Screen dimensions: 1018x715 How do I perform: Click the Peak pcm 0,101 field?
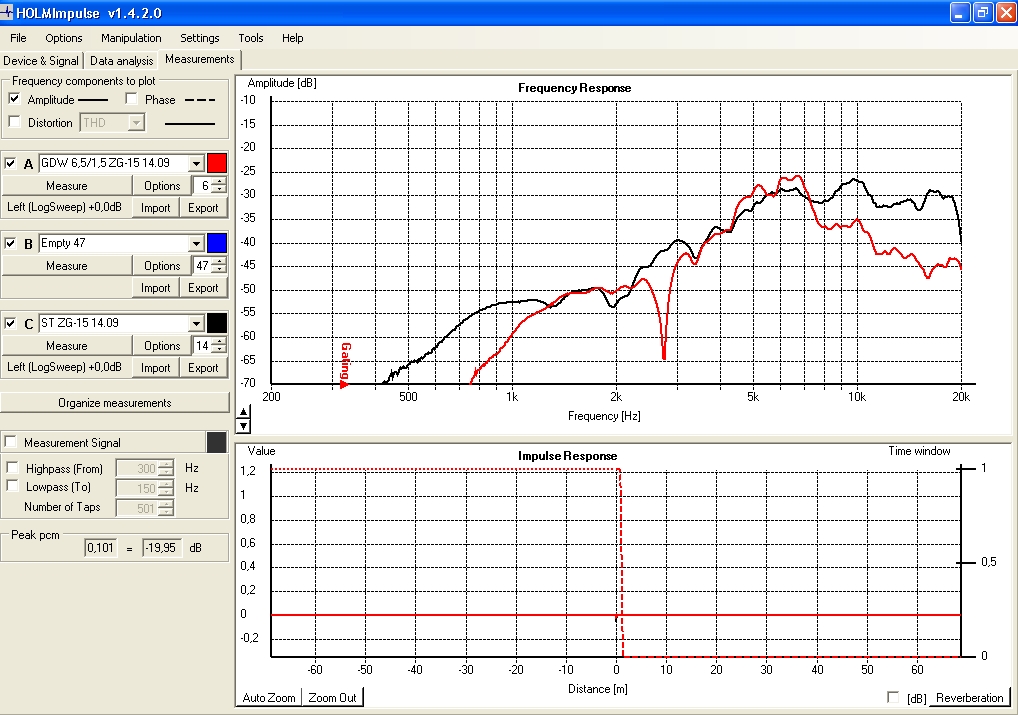click(100, 547)
